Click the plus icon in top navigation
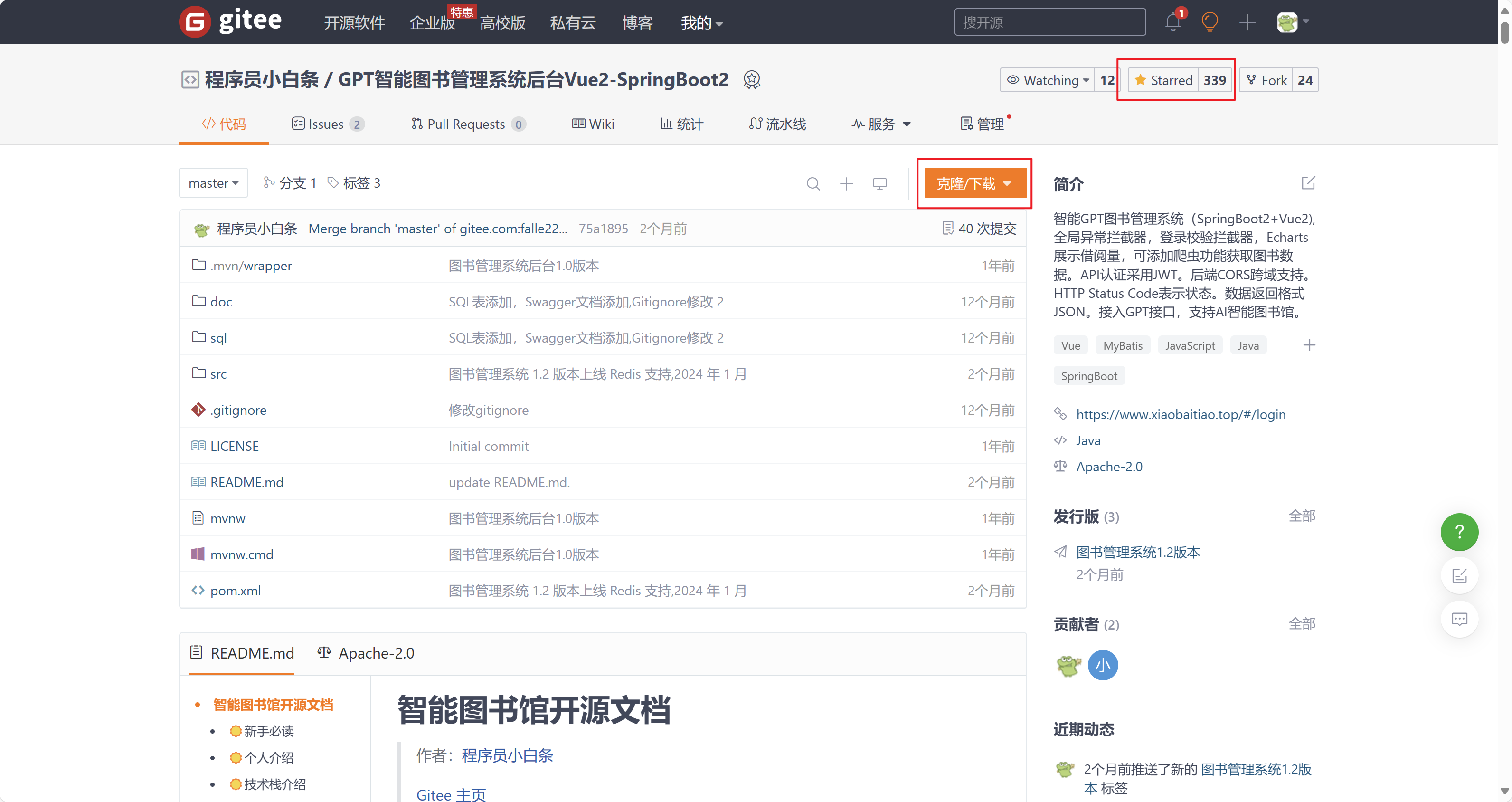The width and height of the screenshot is (1512, 802). tap(1247, 22)
